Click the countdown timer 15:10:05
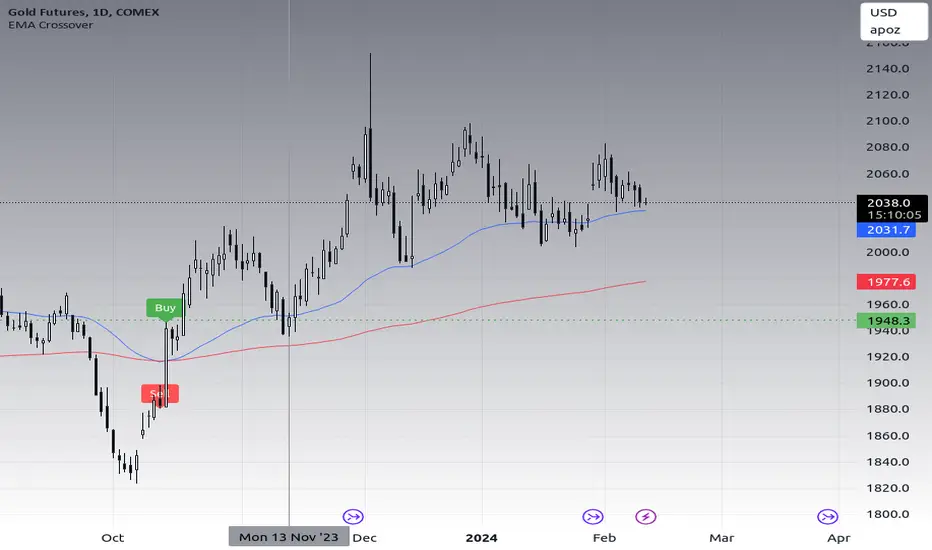932x550 pixels. click(x=894, y=215)
